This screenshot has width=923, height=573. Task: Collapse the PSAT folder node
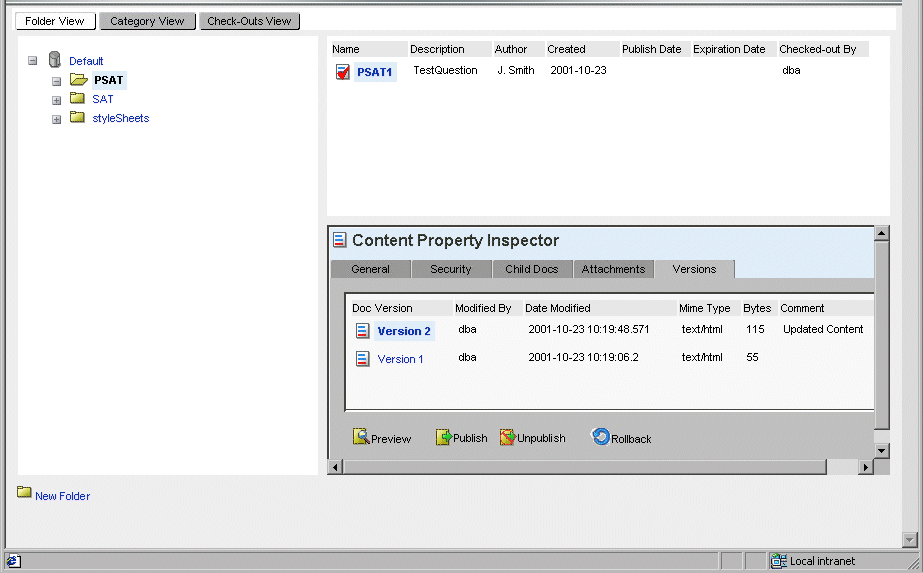pyautogui.click(x=57, y=81)
